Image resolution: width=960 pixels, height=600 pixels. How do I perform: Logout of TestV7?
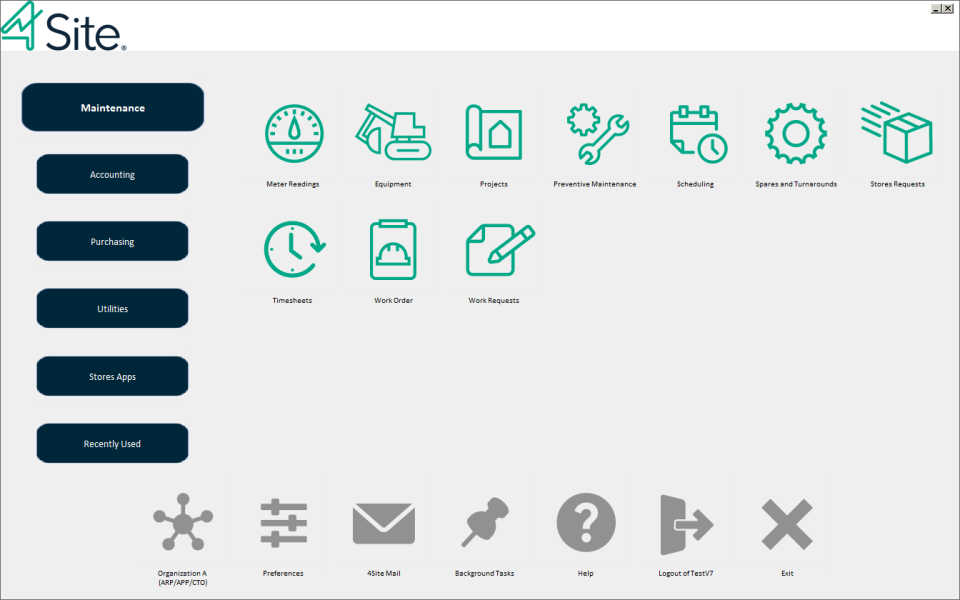point(686,521)
